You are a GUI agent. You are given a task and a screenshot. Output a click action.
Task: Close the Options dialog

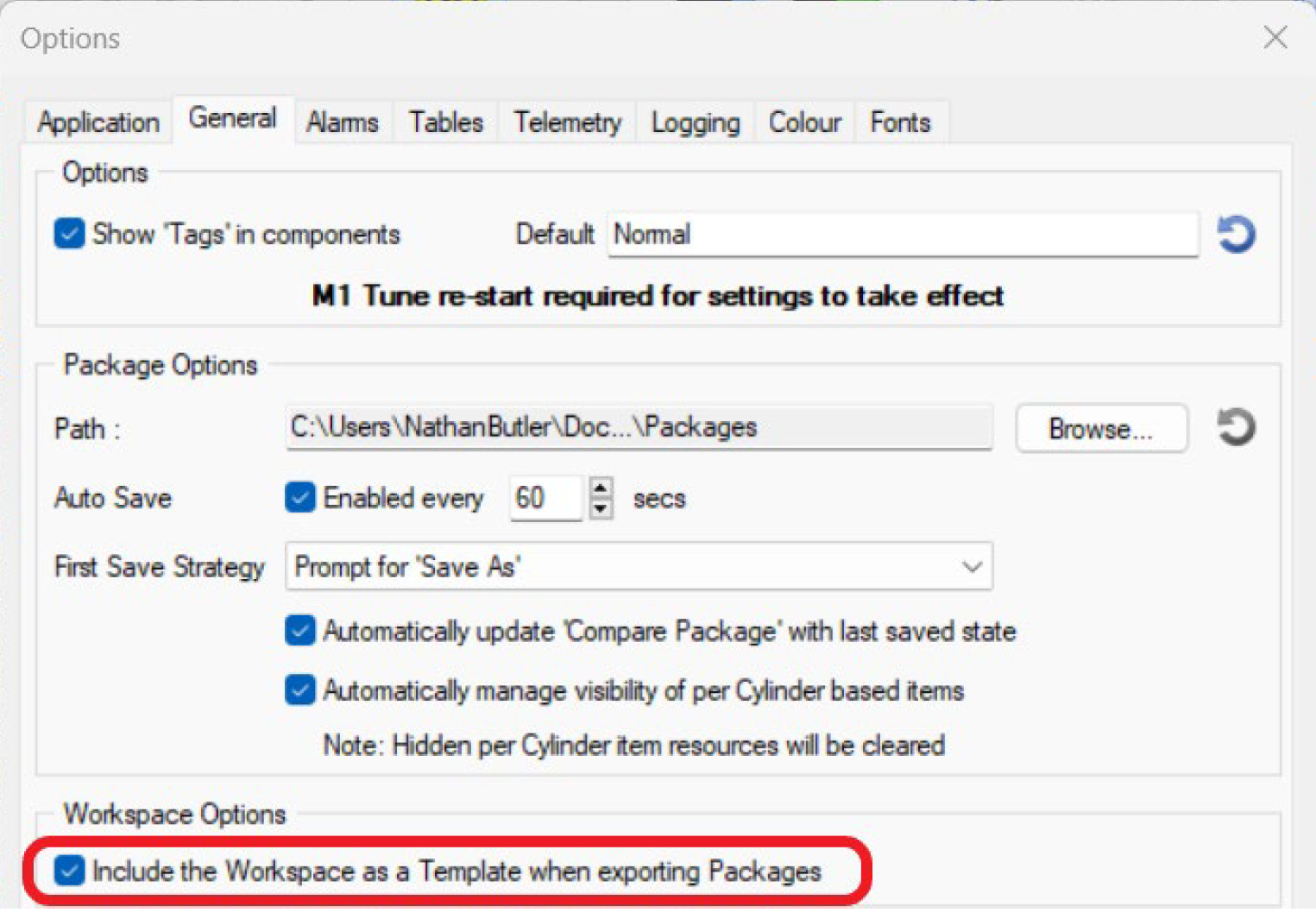click(x=1275, y=37)
